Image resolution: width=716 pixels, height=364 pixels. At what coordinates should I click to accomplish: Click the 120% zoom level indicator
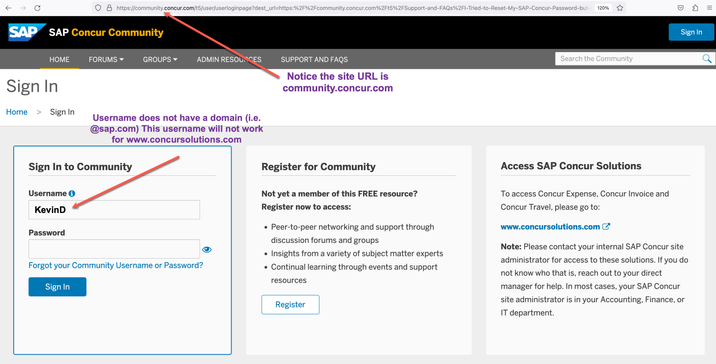click(603, 8)
